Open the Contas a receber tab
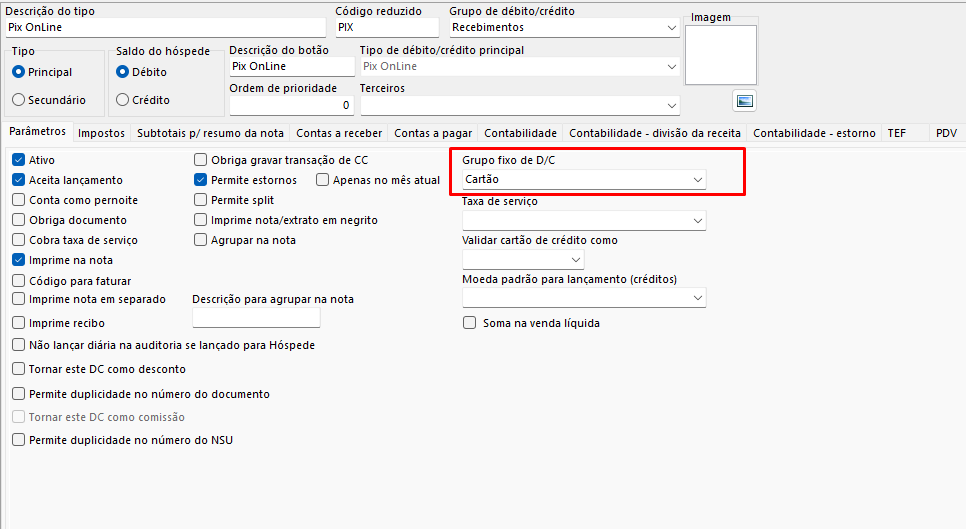This screenshot has width=966, height=529. (x=339, y=133)
